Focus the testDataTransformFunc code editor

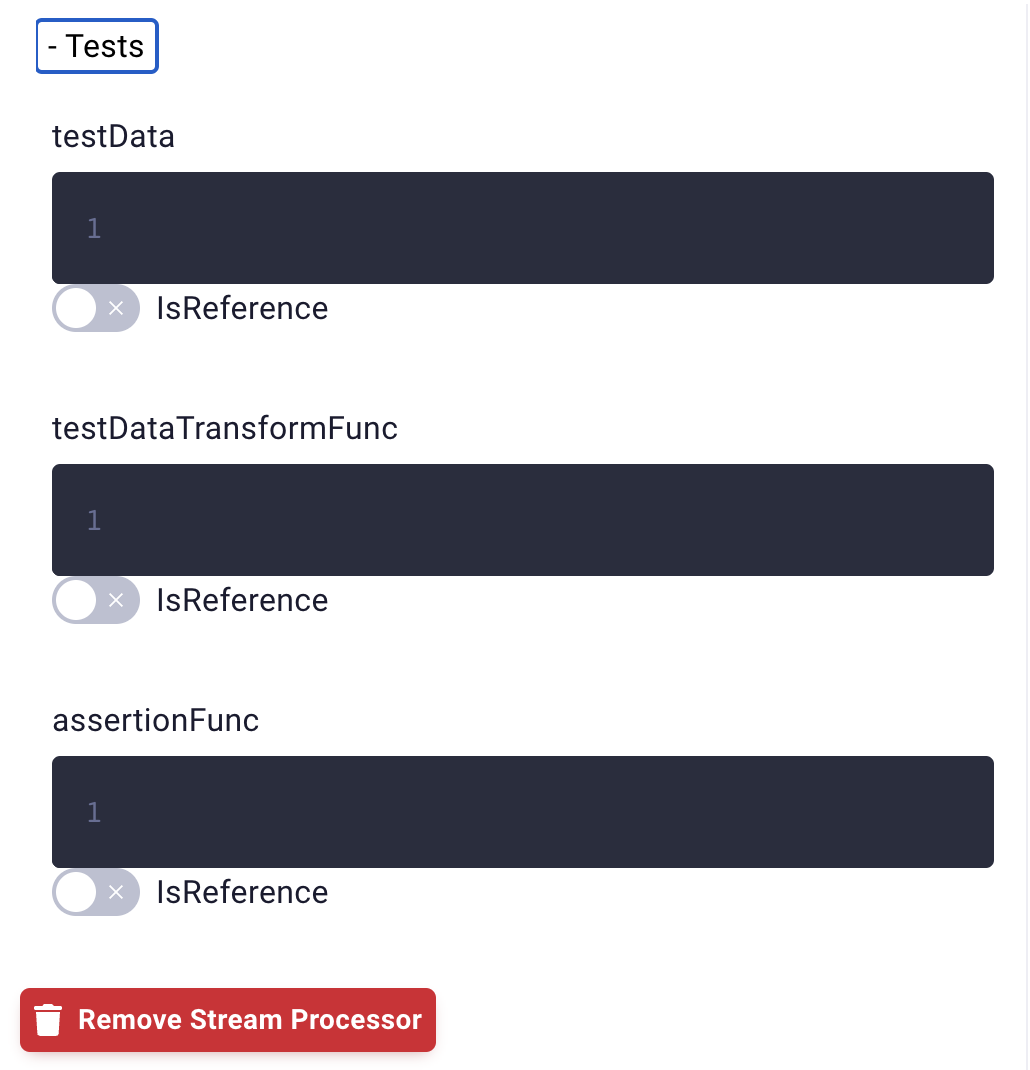pos(523,520)
